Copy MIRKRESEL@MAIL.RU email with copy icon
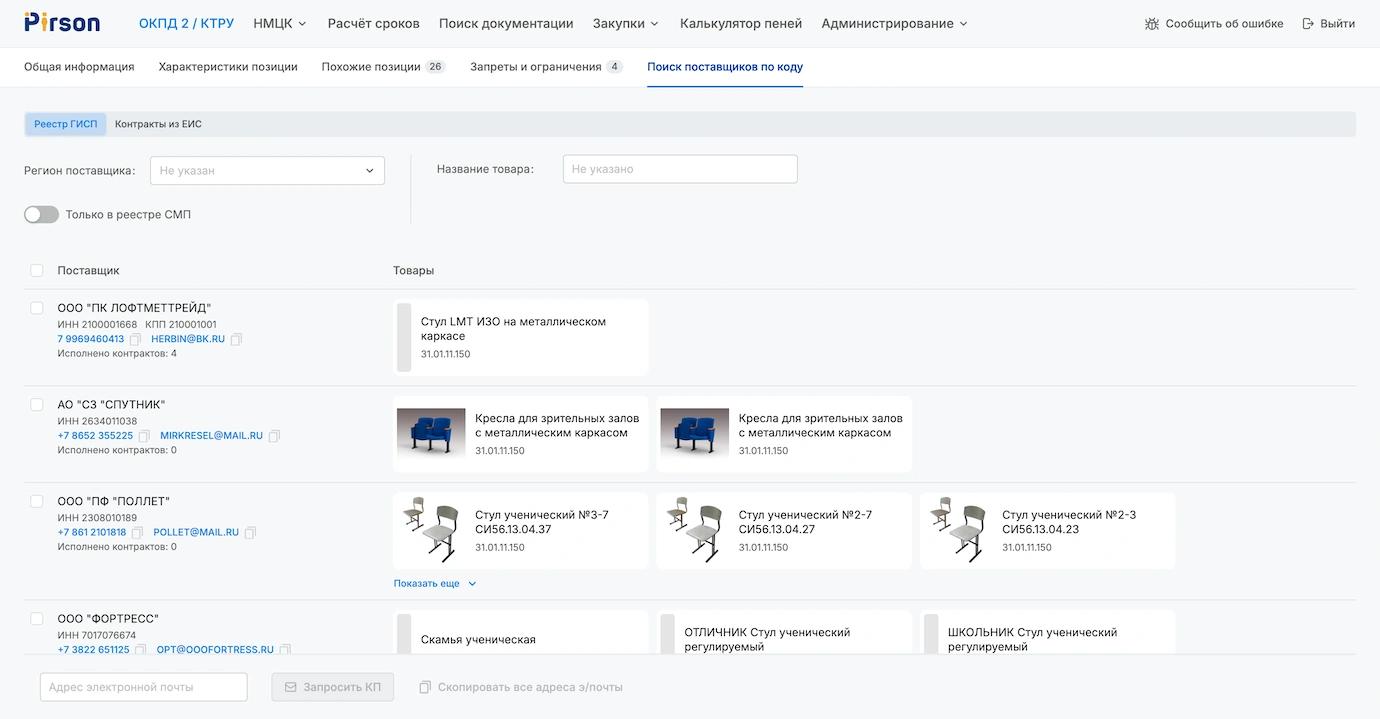 tap(275, 436)
